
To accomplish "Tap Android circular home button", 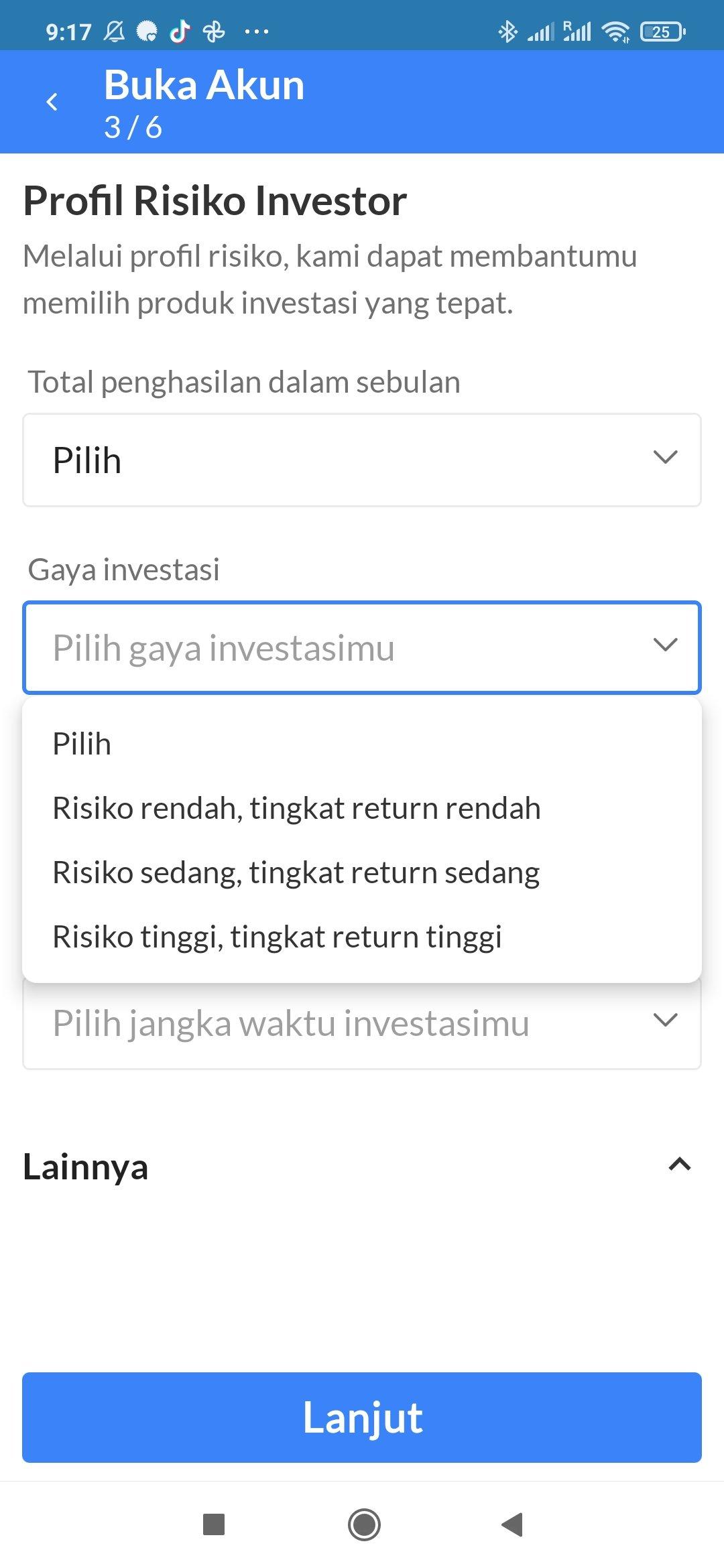I will (x=364, y=1524).
